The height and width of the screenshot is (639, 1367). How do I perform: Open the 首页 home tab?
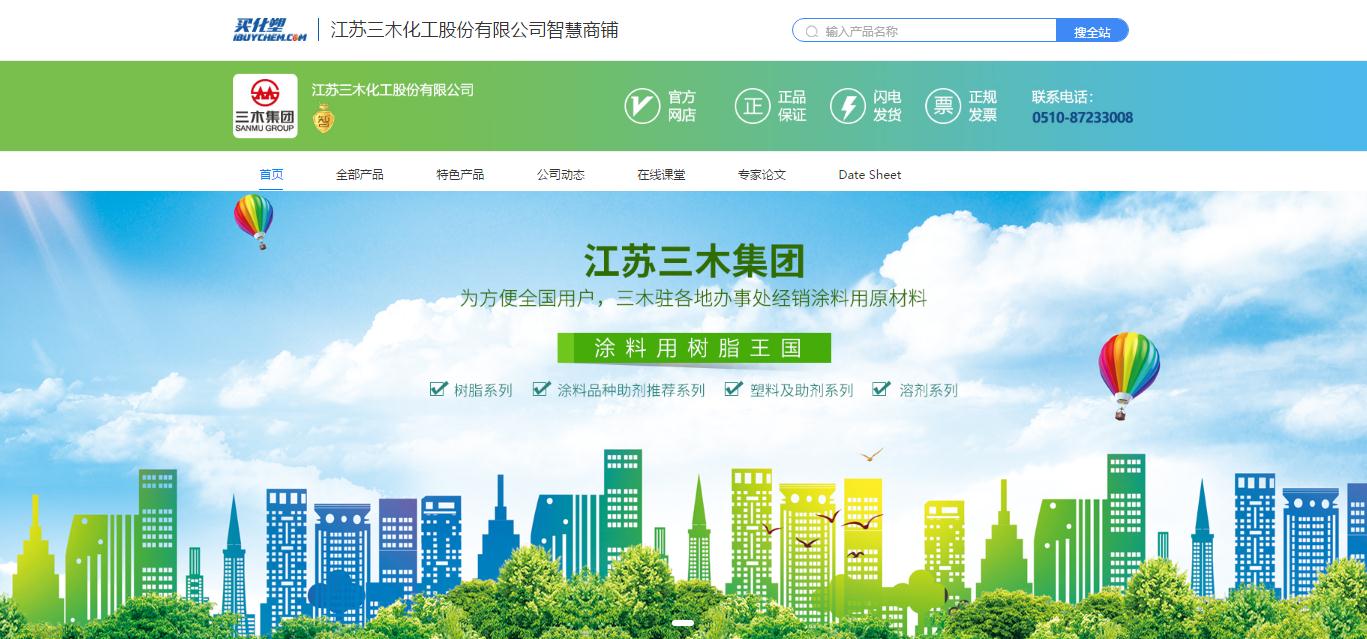pos(271,174)
